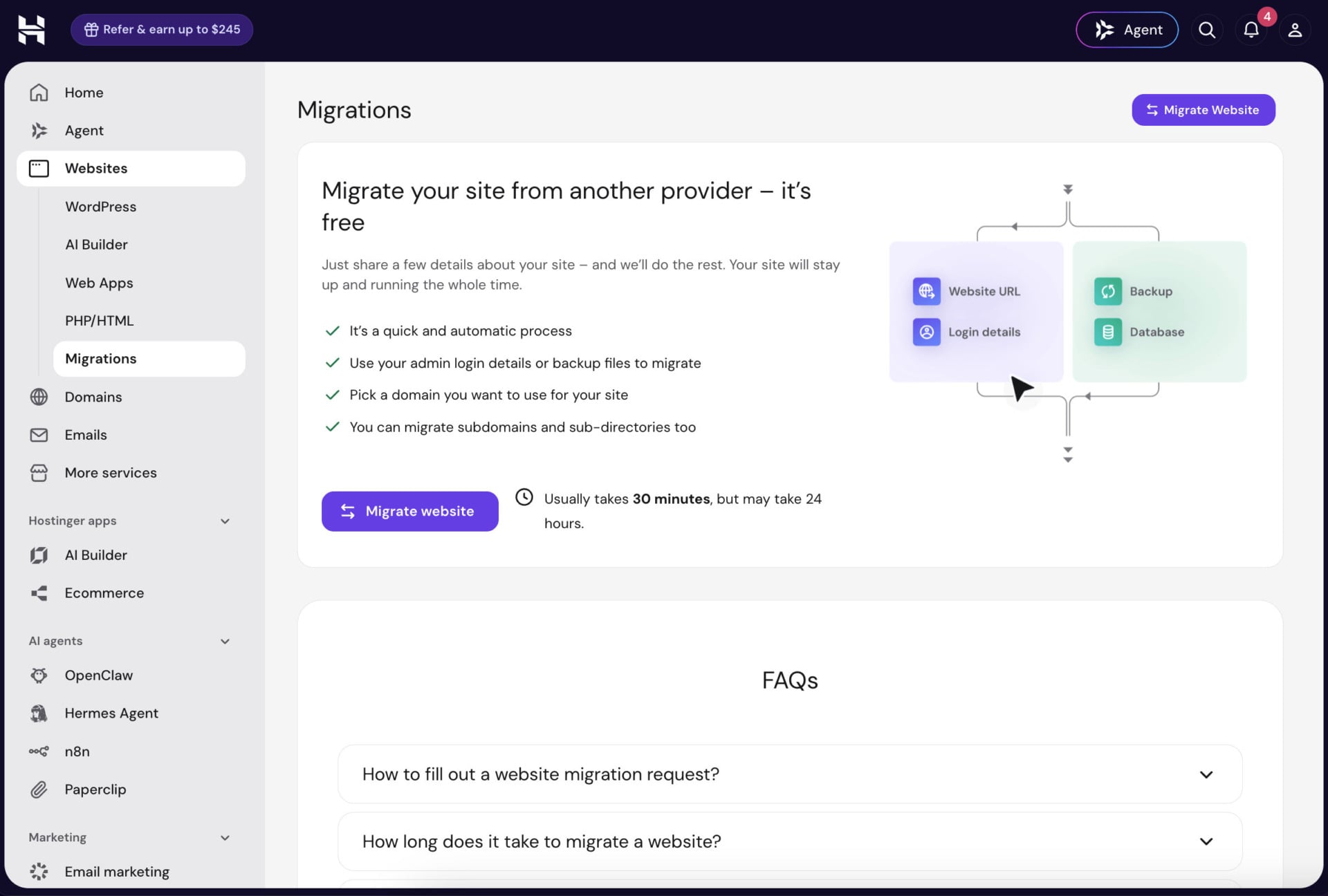Click the 'Website URL' label in illustration

click(x=984, y=291)
